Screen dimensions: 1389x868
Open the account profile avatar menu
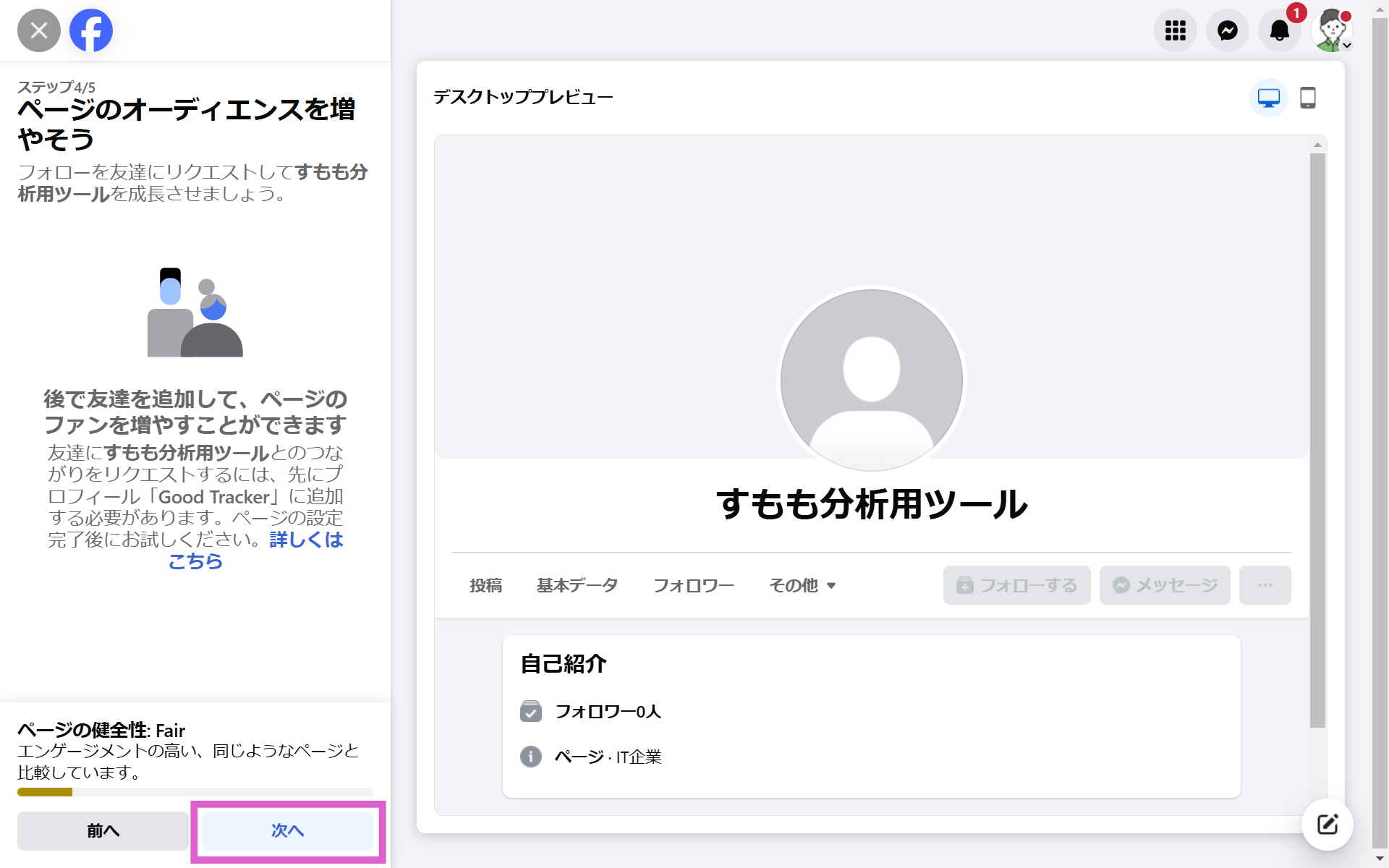[x=1332, y=30]
